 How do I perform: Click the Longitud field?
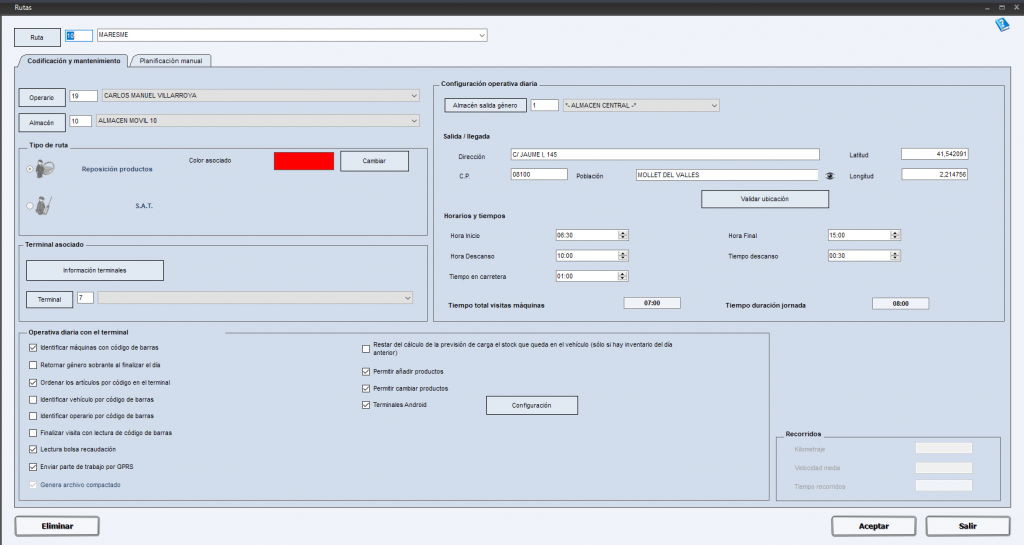(935, 174)
